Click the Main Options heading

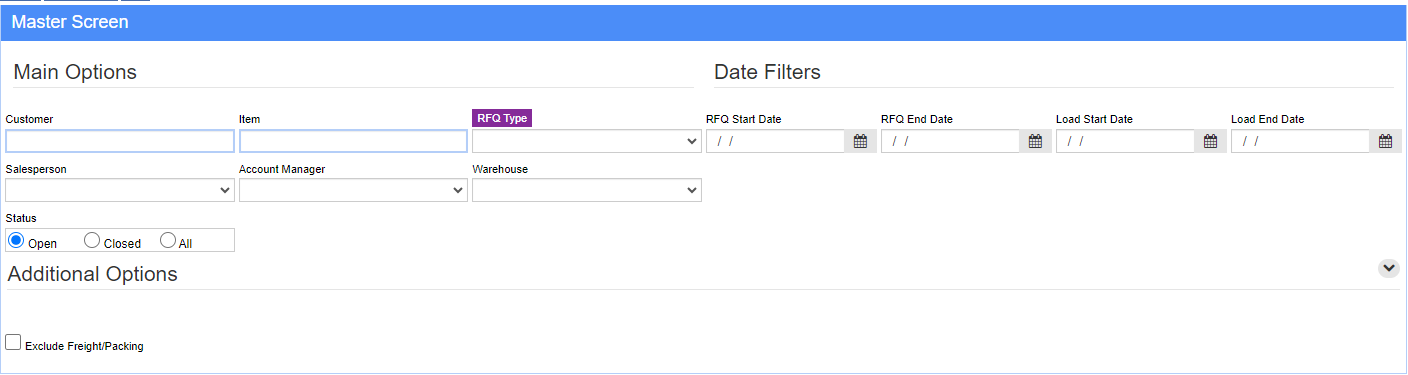click(x=75, y=72)
